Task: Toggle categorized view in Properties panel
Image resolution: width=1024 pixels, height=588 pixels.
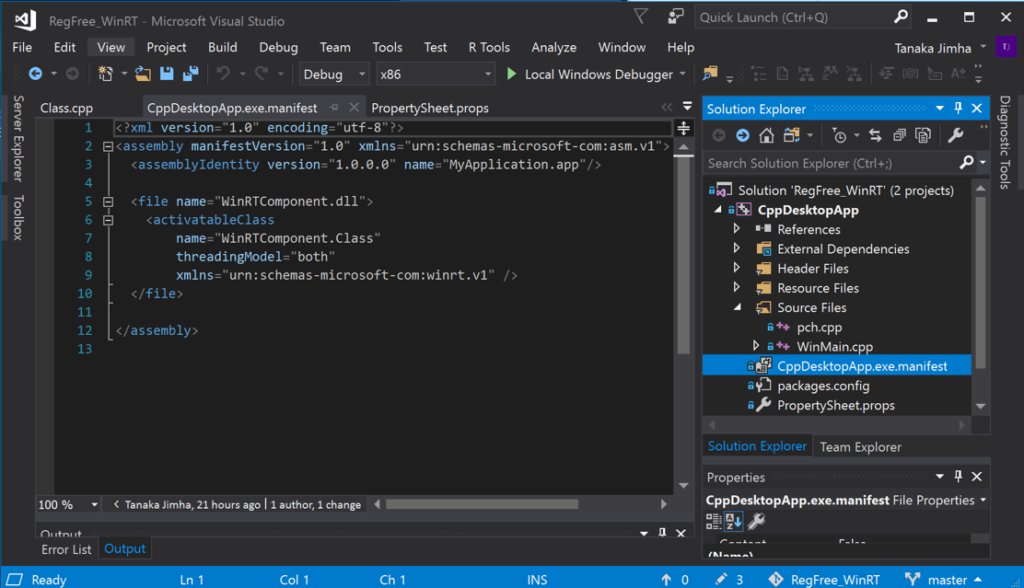Action: point(714,521)
